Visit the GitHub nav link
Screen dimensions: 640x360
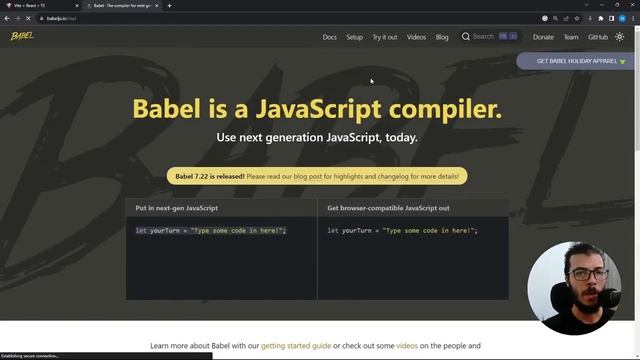pos(598,37)
